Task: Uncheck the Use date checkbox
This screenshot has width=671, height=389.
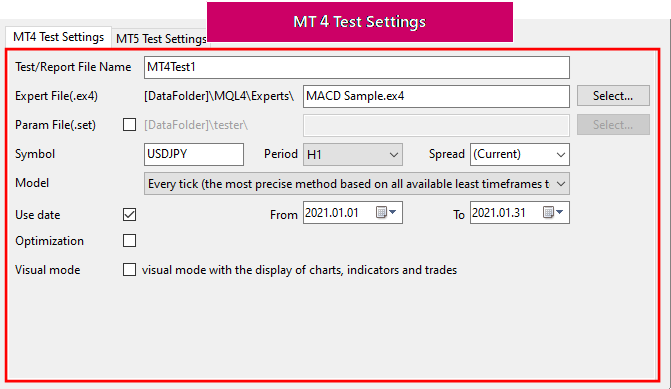Action: (x=129, y=214)
